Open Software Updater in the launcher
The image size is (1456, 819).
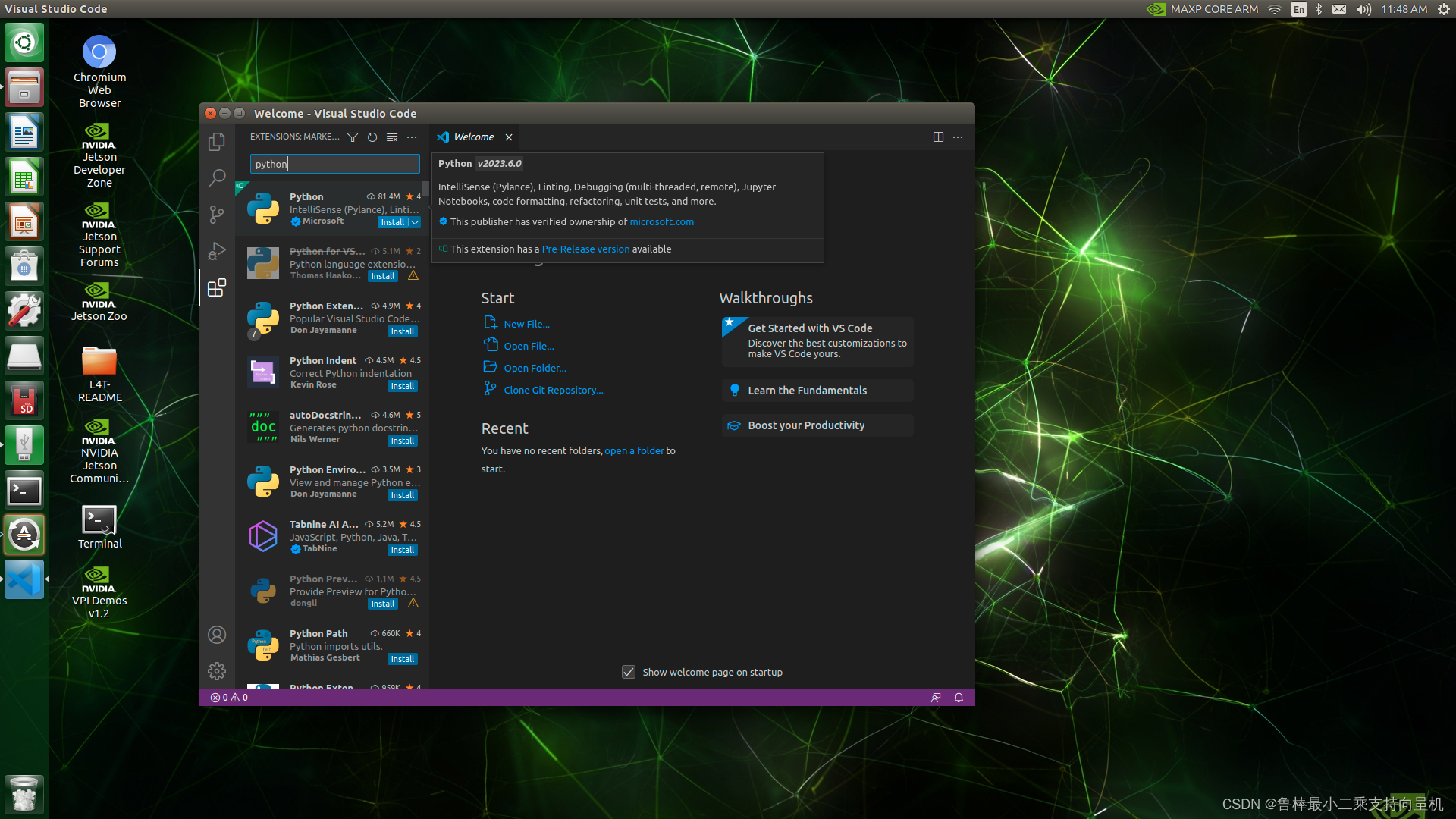pos(24,535)
